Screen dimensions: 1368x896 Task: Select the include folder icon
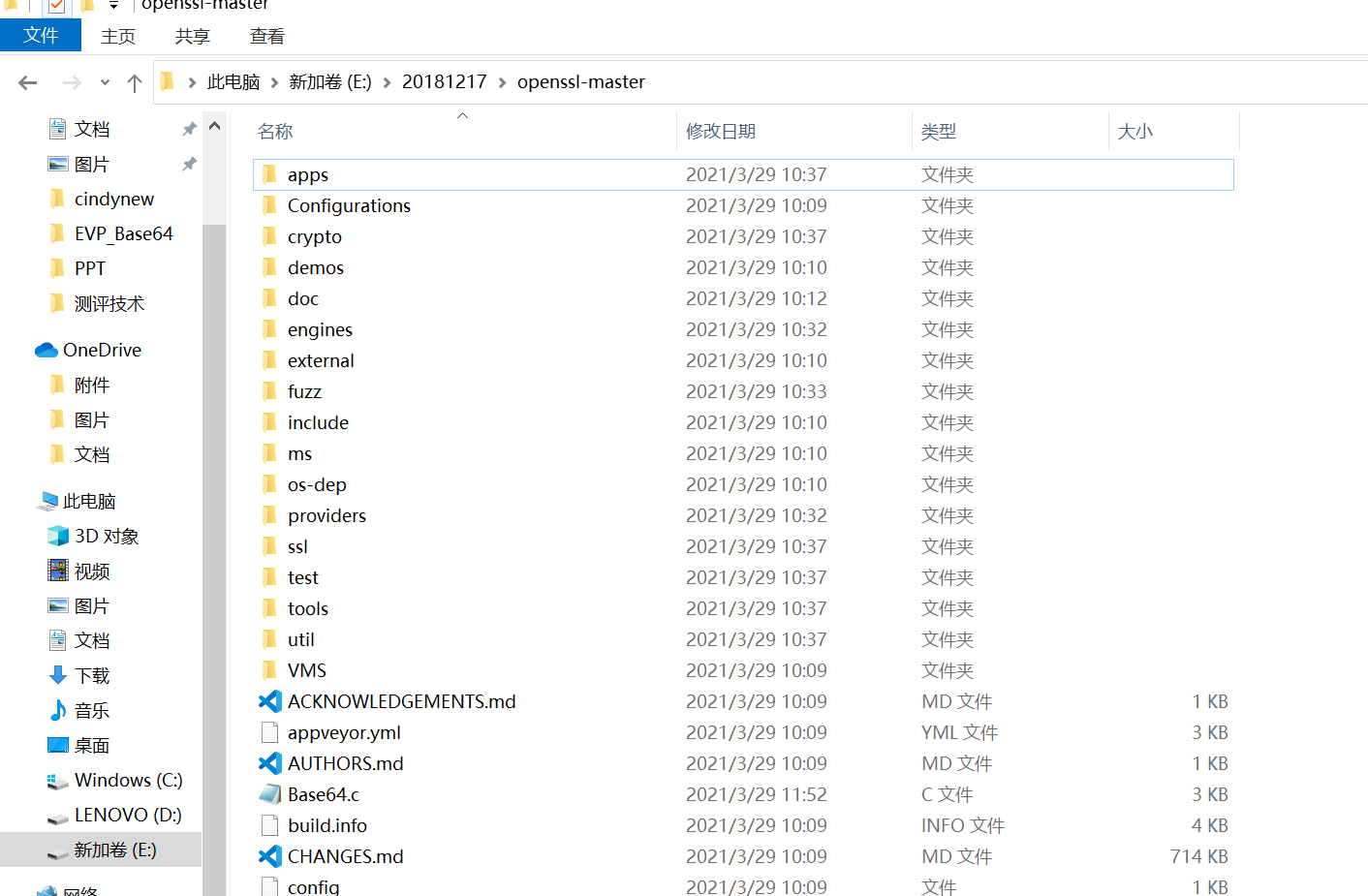[269, 422]
